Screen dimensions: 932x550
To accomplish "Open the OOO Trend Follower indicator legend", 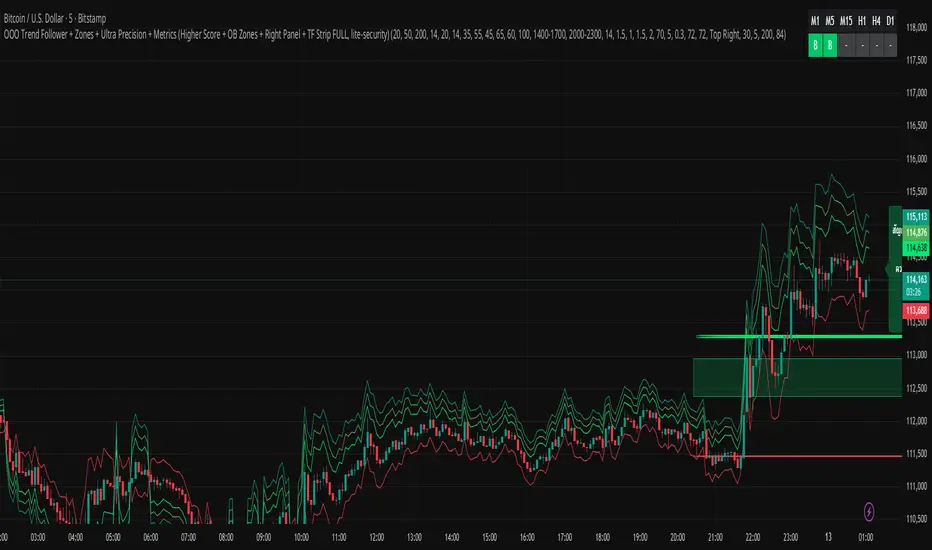I will tap(395, 34).
